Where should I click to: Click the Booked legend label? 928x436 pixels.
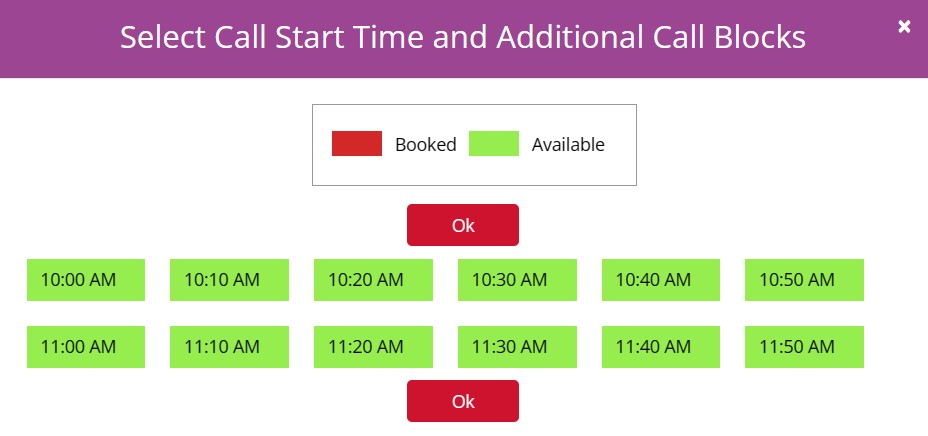[x=425, y=144]
